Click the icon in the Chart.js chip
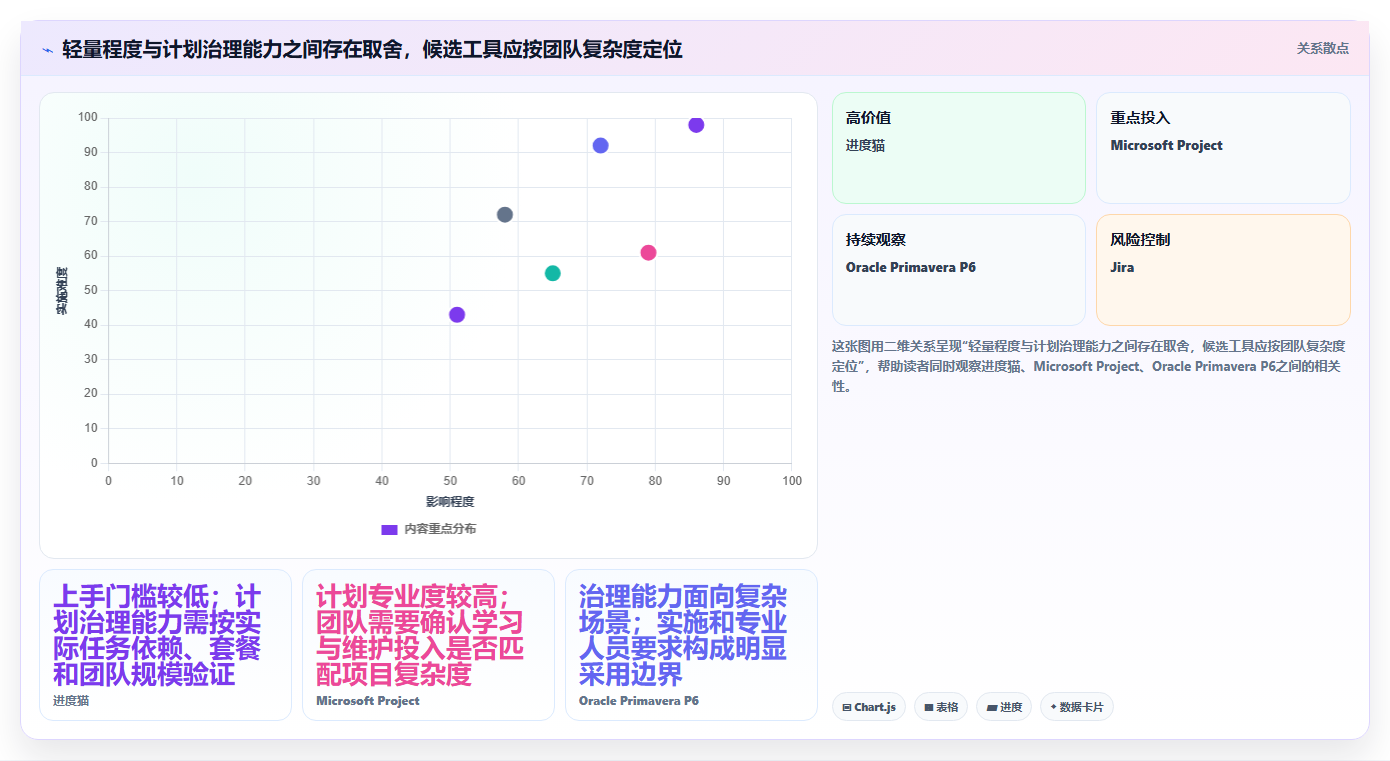The height and width of the screenshot is (761, 1390). pos(847,707)
